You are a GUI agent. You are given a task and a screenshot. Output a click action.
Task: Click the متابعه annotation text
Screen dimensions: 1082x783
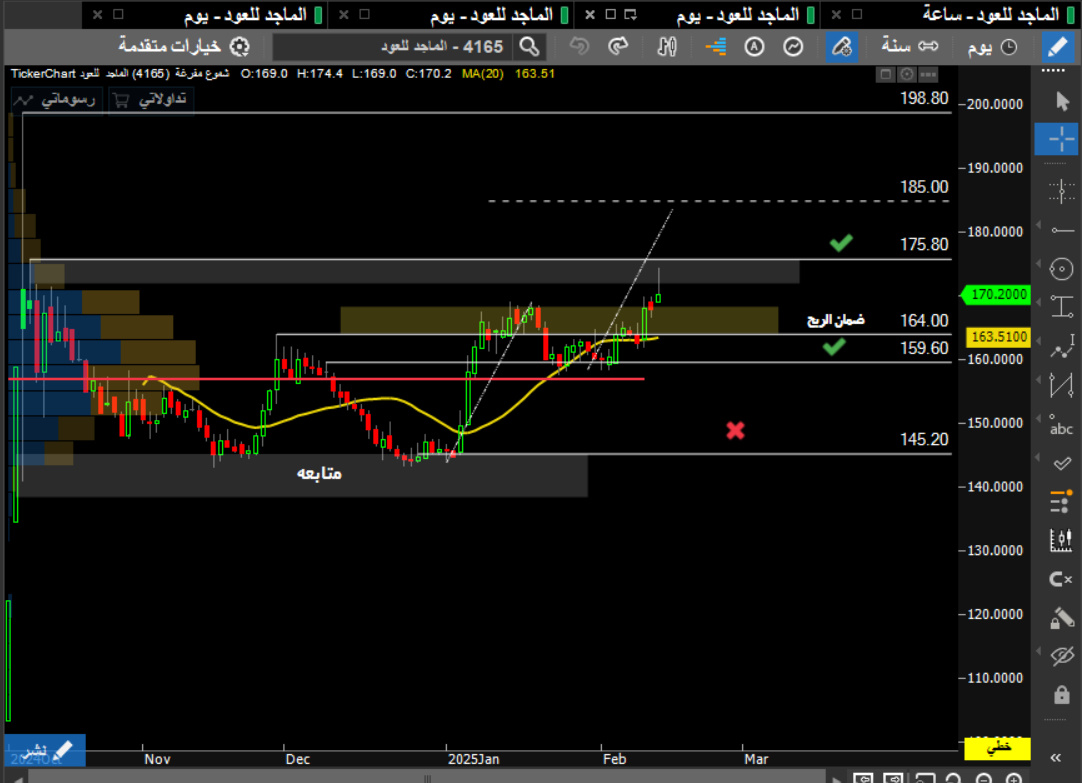(x=319, y=473)
